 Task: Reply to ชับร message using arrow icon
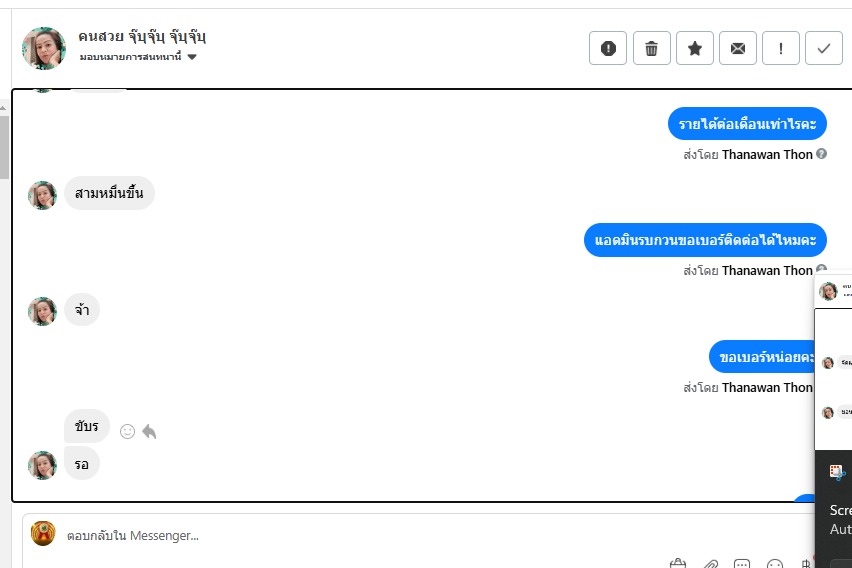click(149, 432)
